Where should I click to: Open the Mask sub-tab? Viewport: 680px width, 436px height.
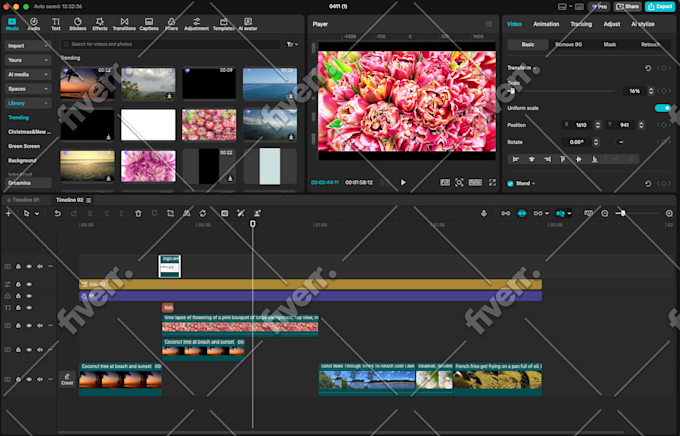point(610,44)
